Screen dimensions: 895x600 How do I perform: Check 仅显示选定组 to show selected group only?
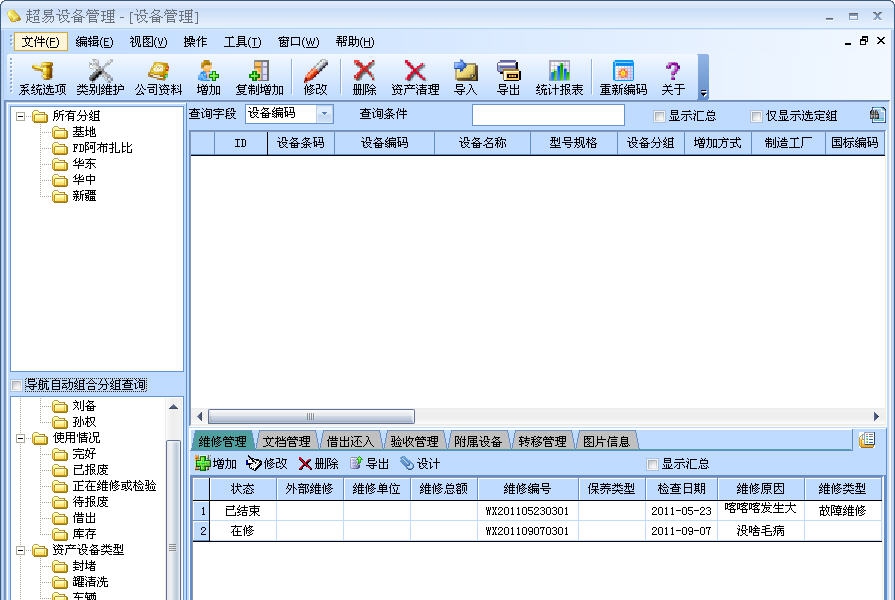pyautogui.click(x=756, y=117)
